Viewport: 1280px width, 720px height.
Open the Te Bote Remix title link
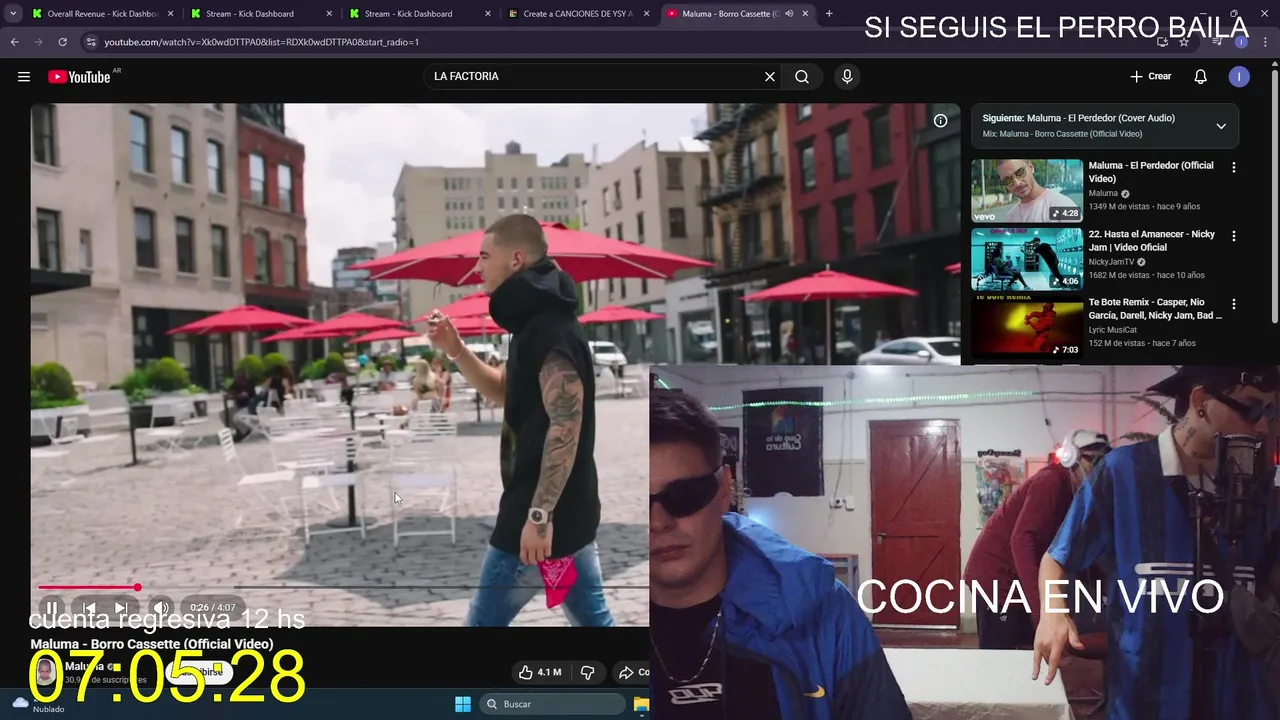pos(1155,308)
